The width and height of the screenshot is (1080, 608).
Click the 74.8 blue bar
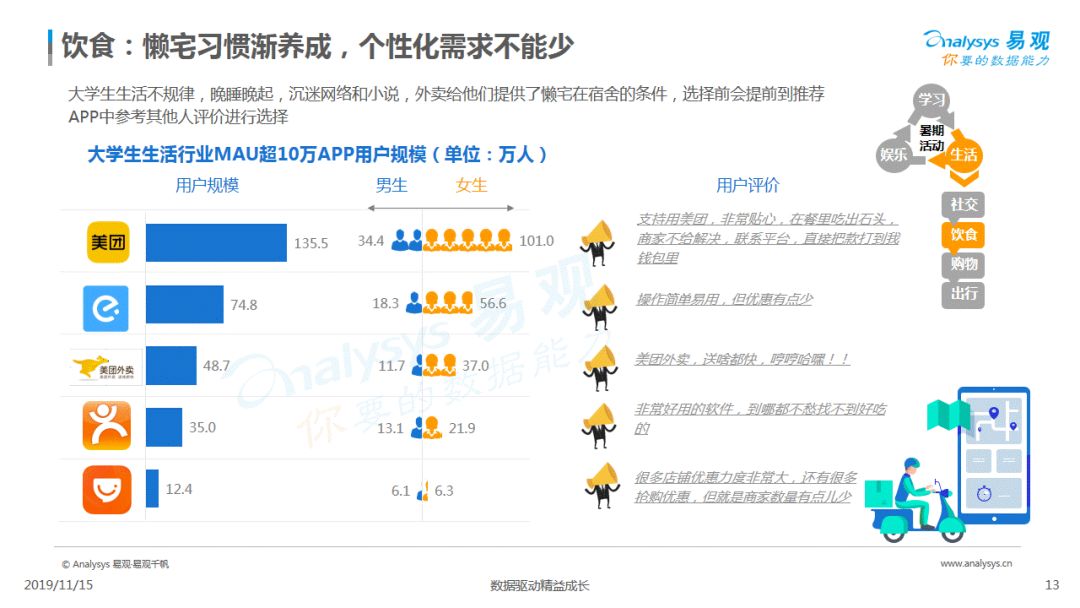tap(185, 304)
